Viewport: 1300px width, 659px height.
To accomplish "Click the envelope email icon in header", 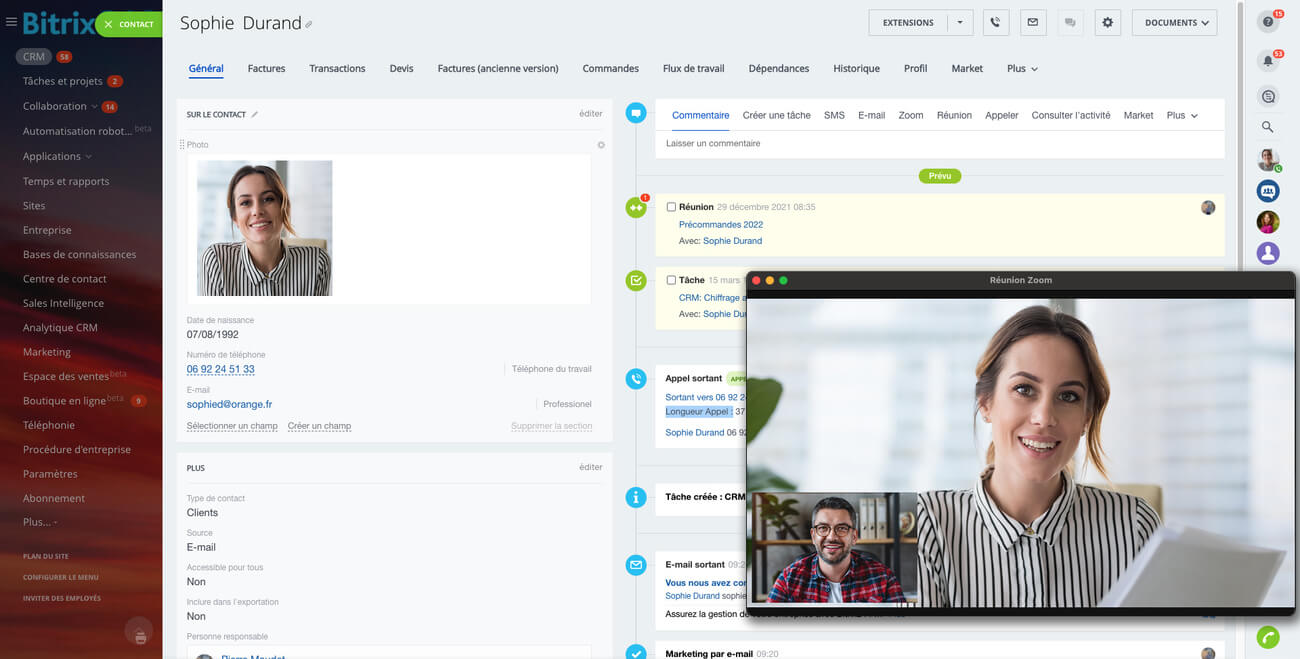I will (x=1032, y=23).
